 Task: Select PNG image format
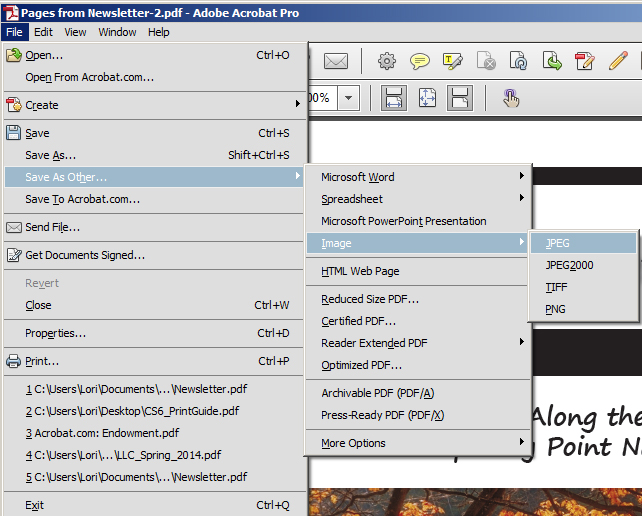click(x=555, y=309)
